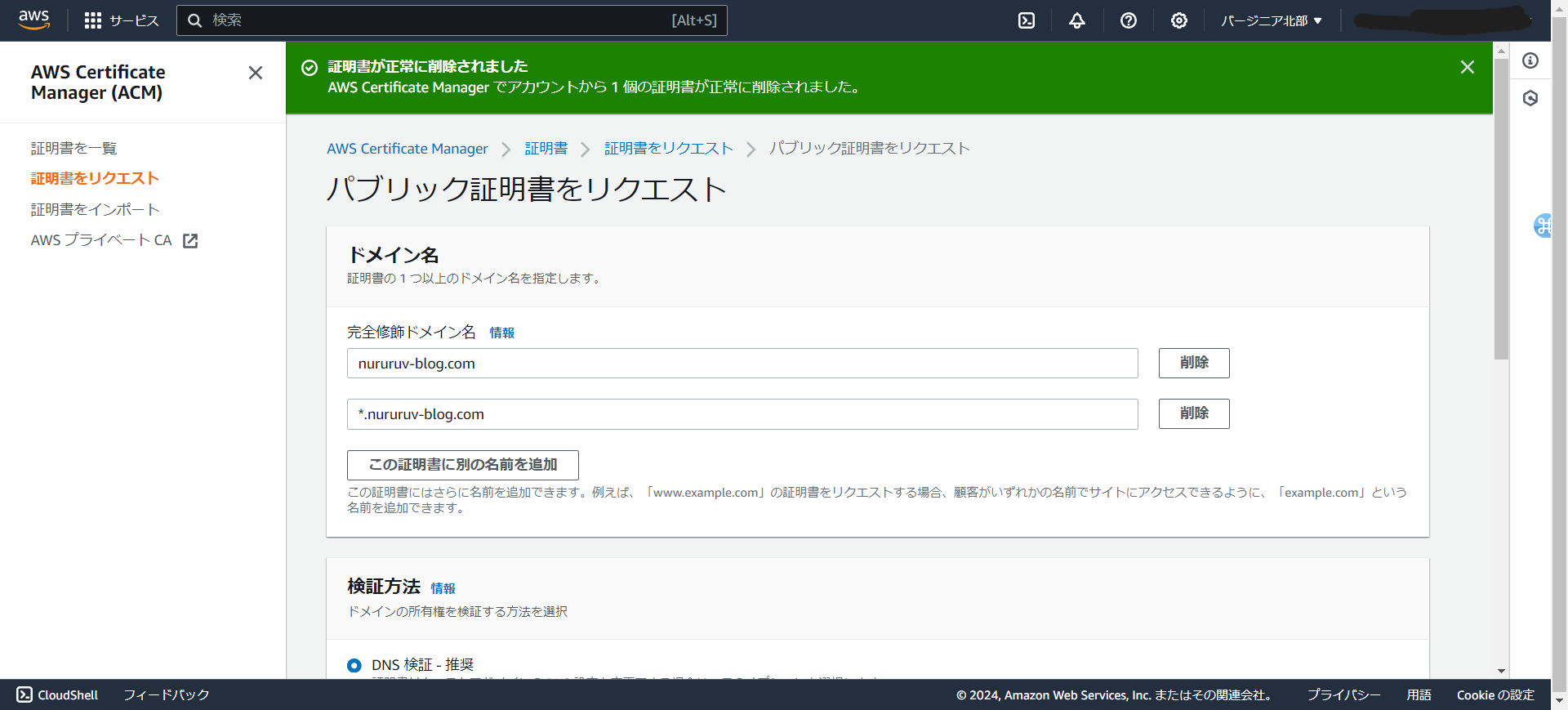Select 証明書をリクエスト in sidebar
This screenshot has height=710, width=1568.
(95, 178)
